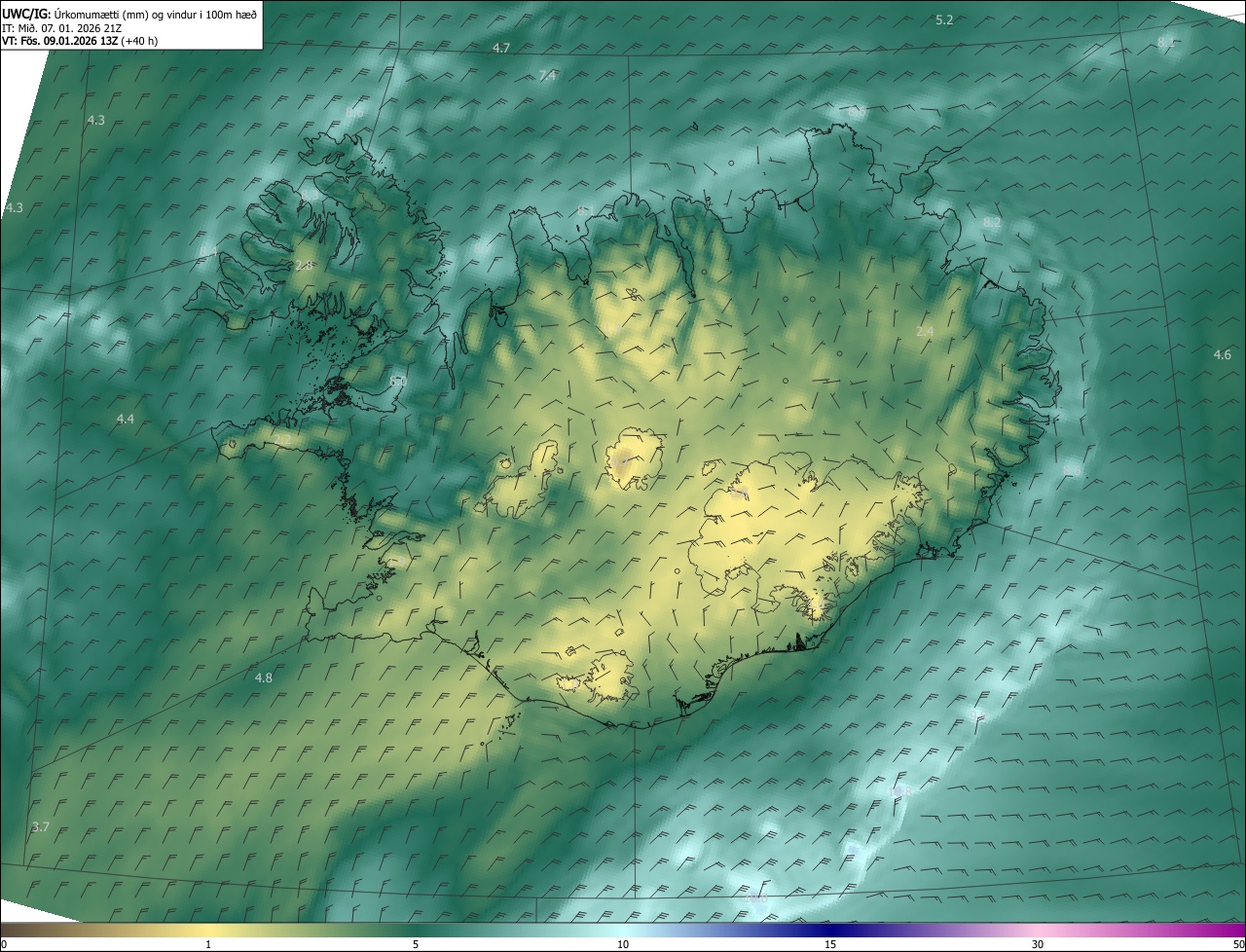This screenshot has height=952, width=1246.
Task: Click the 8.2 value off the northeast coast
Action: [x=992, y=223]
